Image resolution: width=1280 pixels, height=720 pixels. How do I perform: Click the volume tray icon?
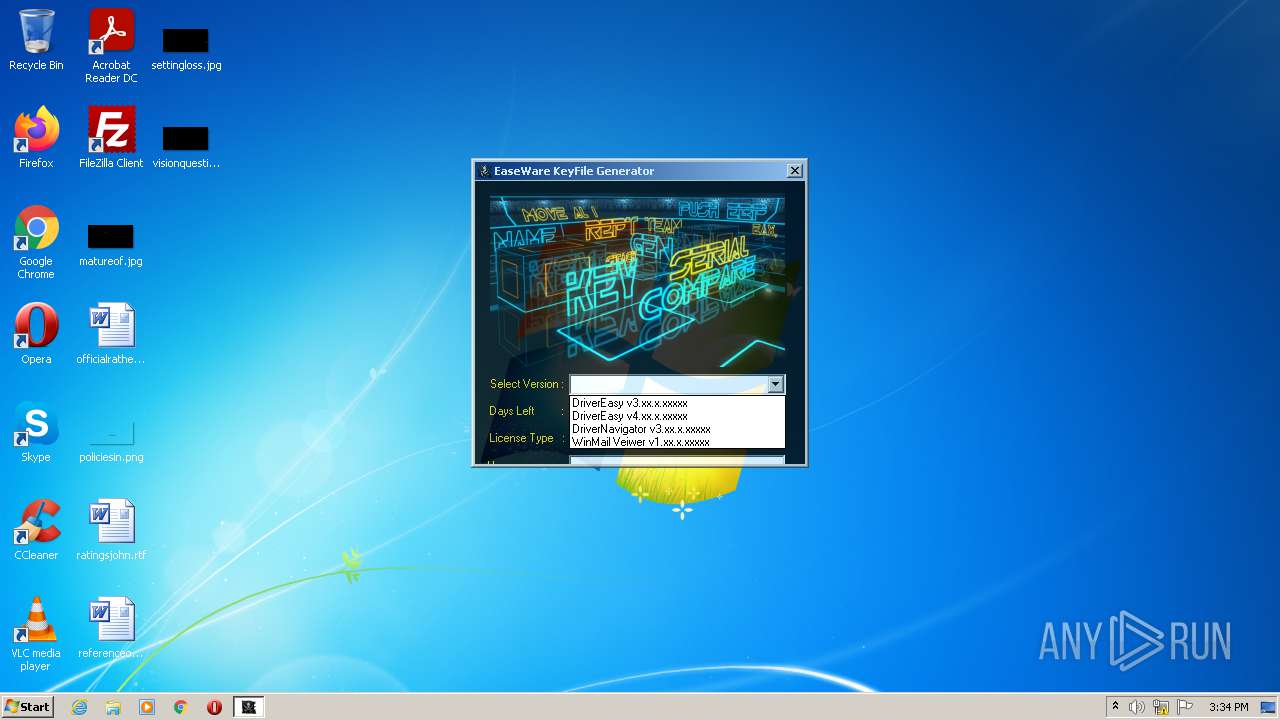1137,707
